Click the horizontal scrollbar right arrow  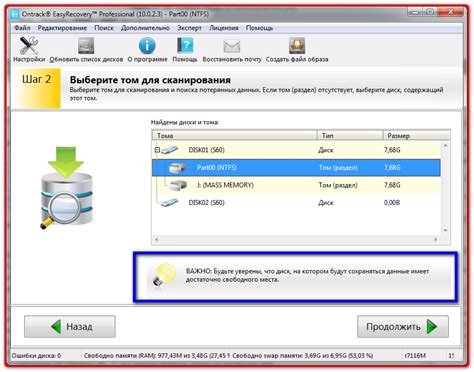(435, 239)
